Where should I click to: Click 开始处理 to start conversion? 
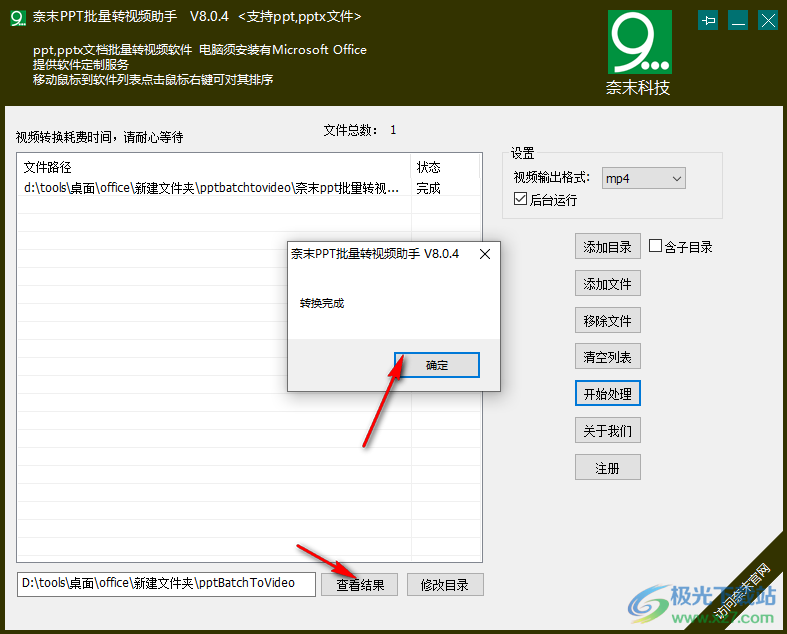607,394
